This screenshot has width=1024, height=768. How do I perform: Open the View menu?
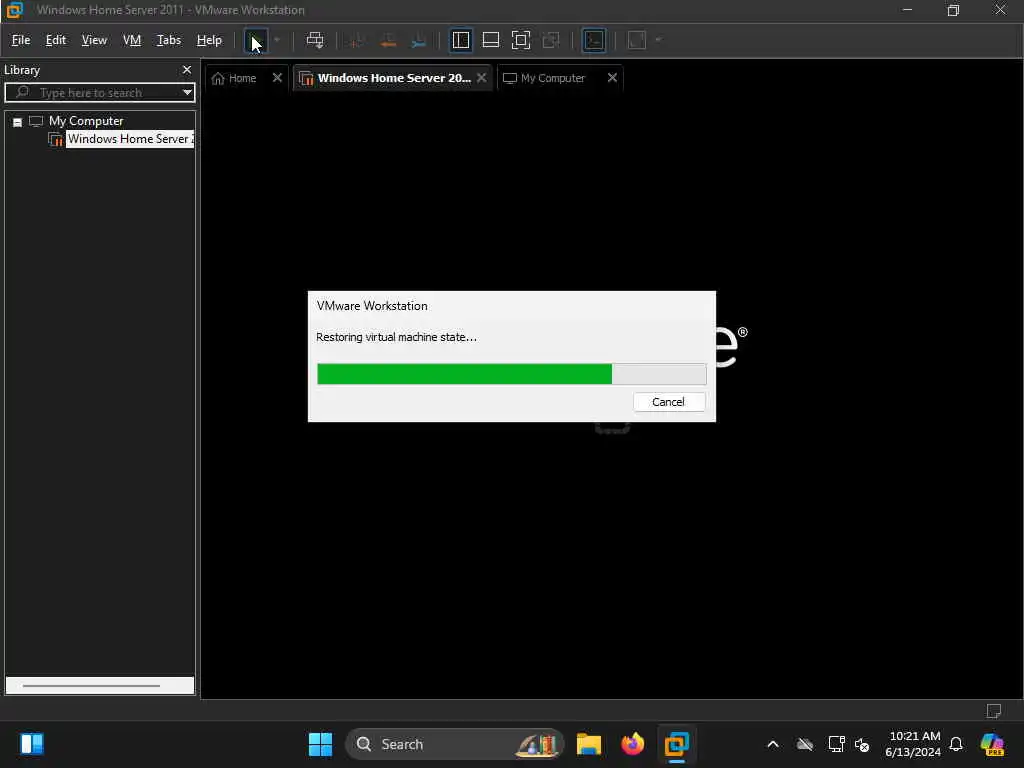click(x=94, y=40)
